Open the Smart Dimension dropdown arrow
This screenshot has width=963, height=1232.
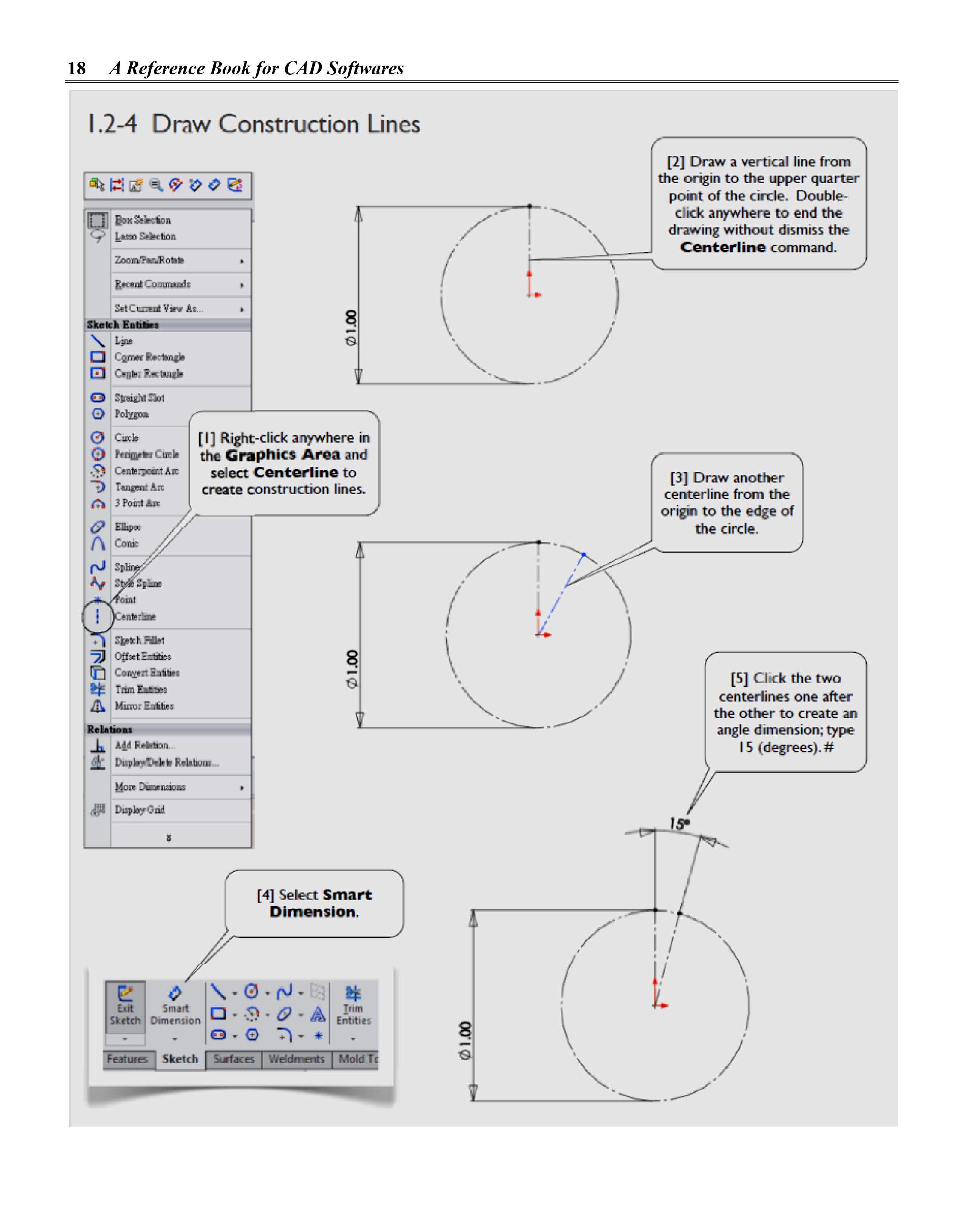click(x=175, y=1039)
